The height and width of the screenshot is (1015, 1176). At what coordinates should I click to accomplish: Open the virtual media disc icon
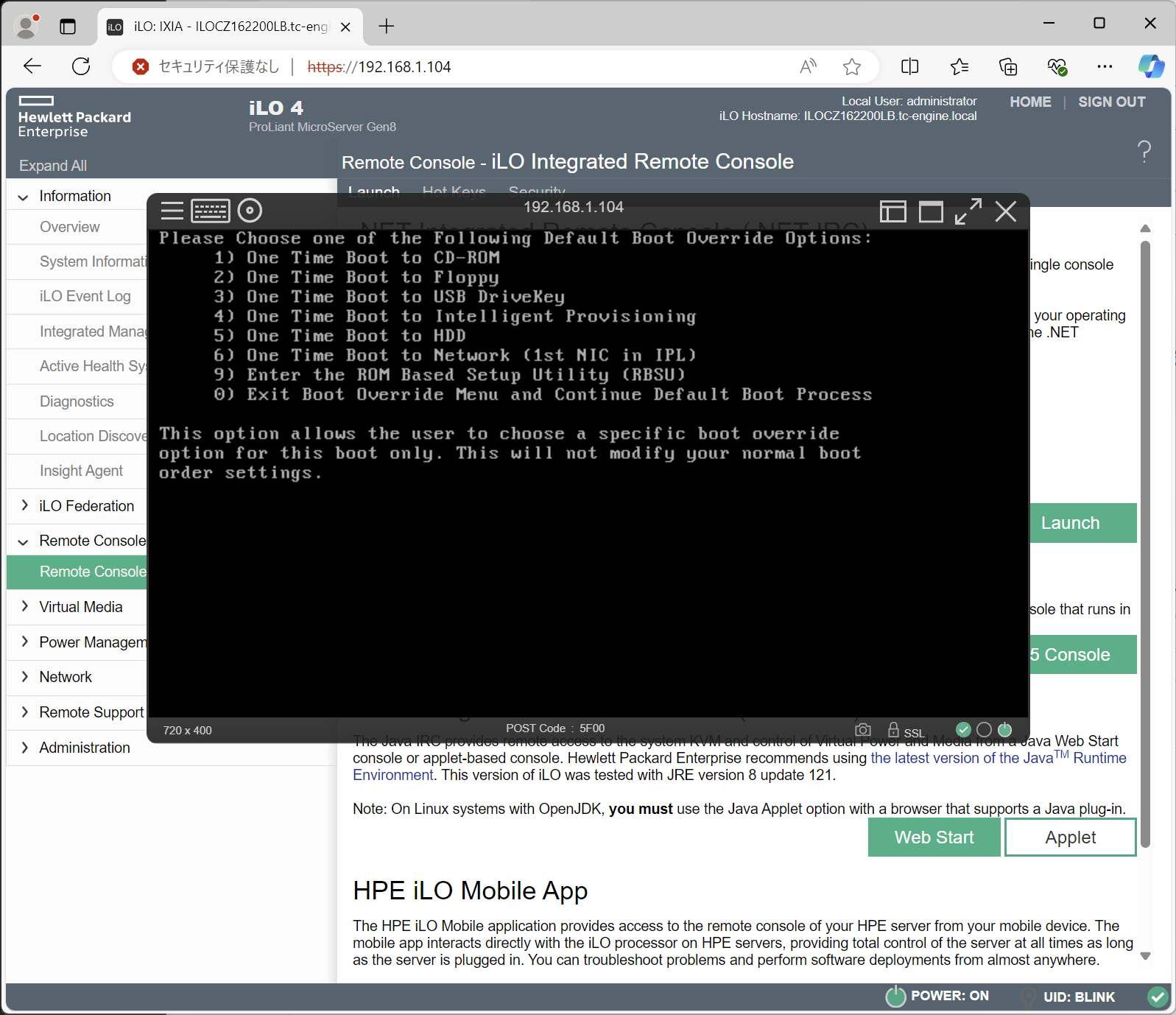click(x=250, y=211)
